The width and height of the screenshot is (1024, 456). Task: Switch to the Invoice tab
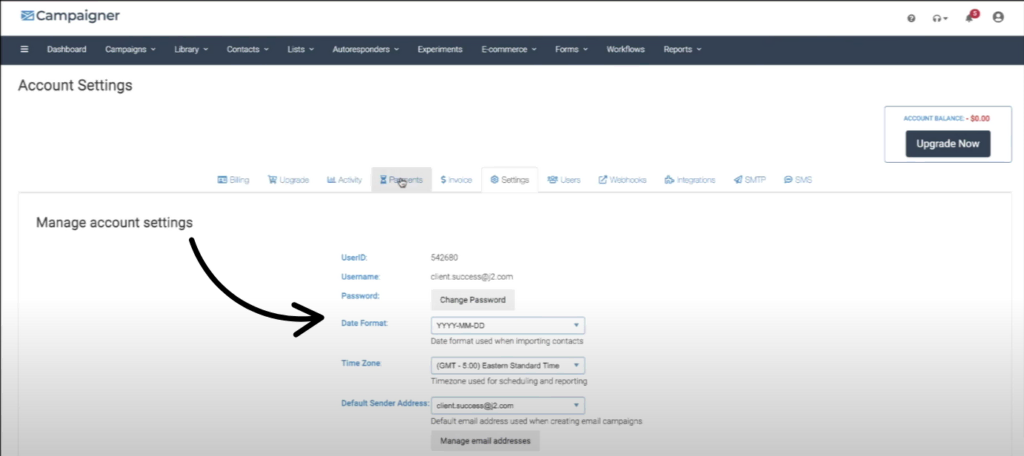coord(456,180)
